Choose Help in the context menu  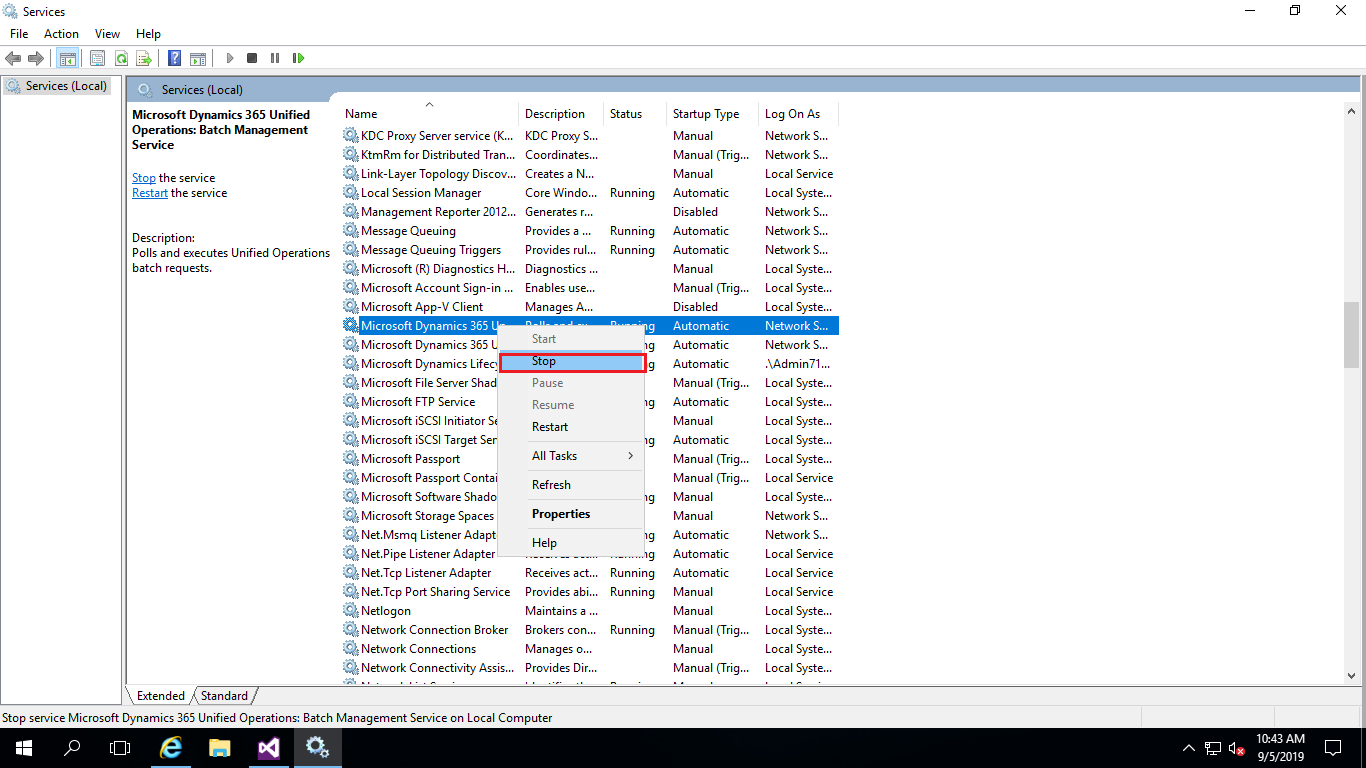pos(571,543)
